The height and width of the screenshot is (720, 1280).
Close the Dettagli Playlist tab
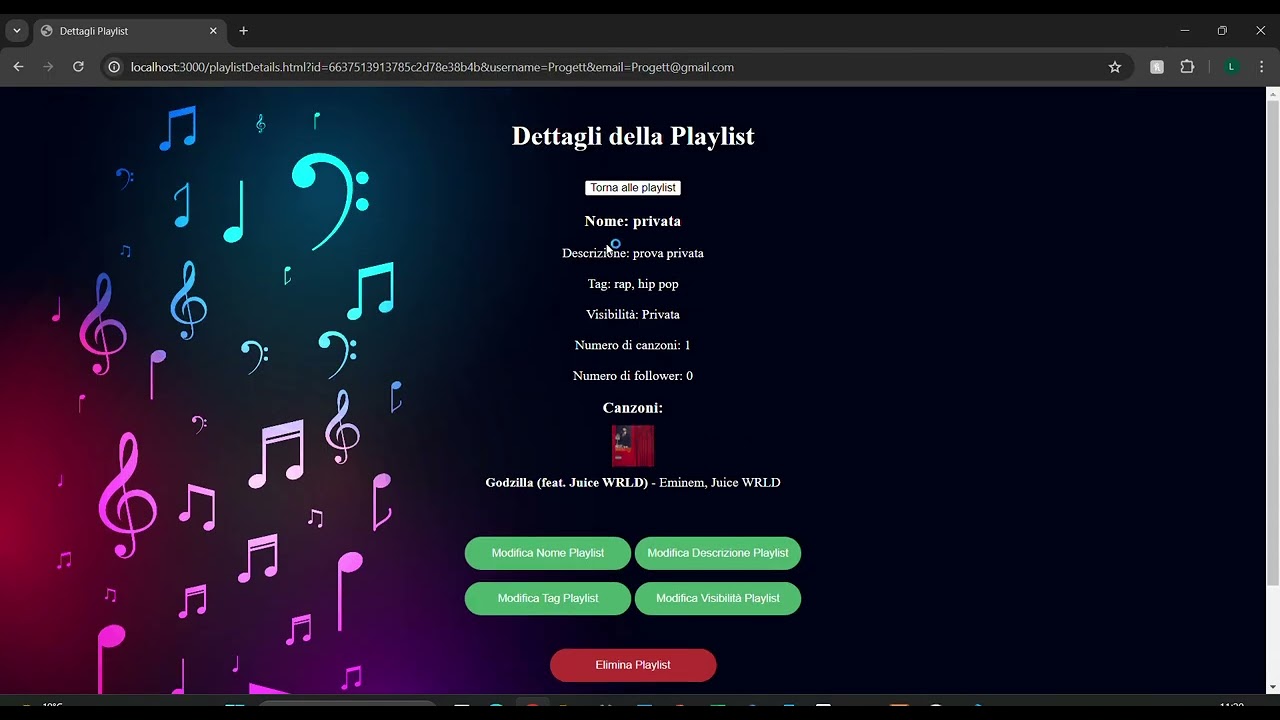213,31
